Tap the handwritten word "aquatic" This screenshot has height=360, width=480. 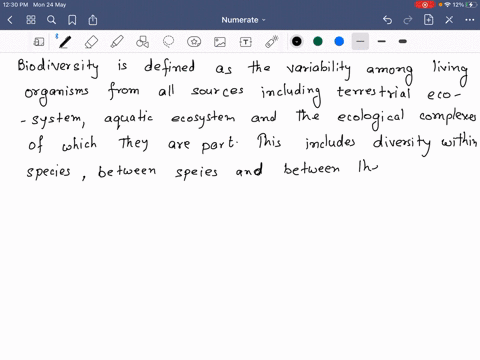click(128, 118)
